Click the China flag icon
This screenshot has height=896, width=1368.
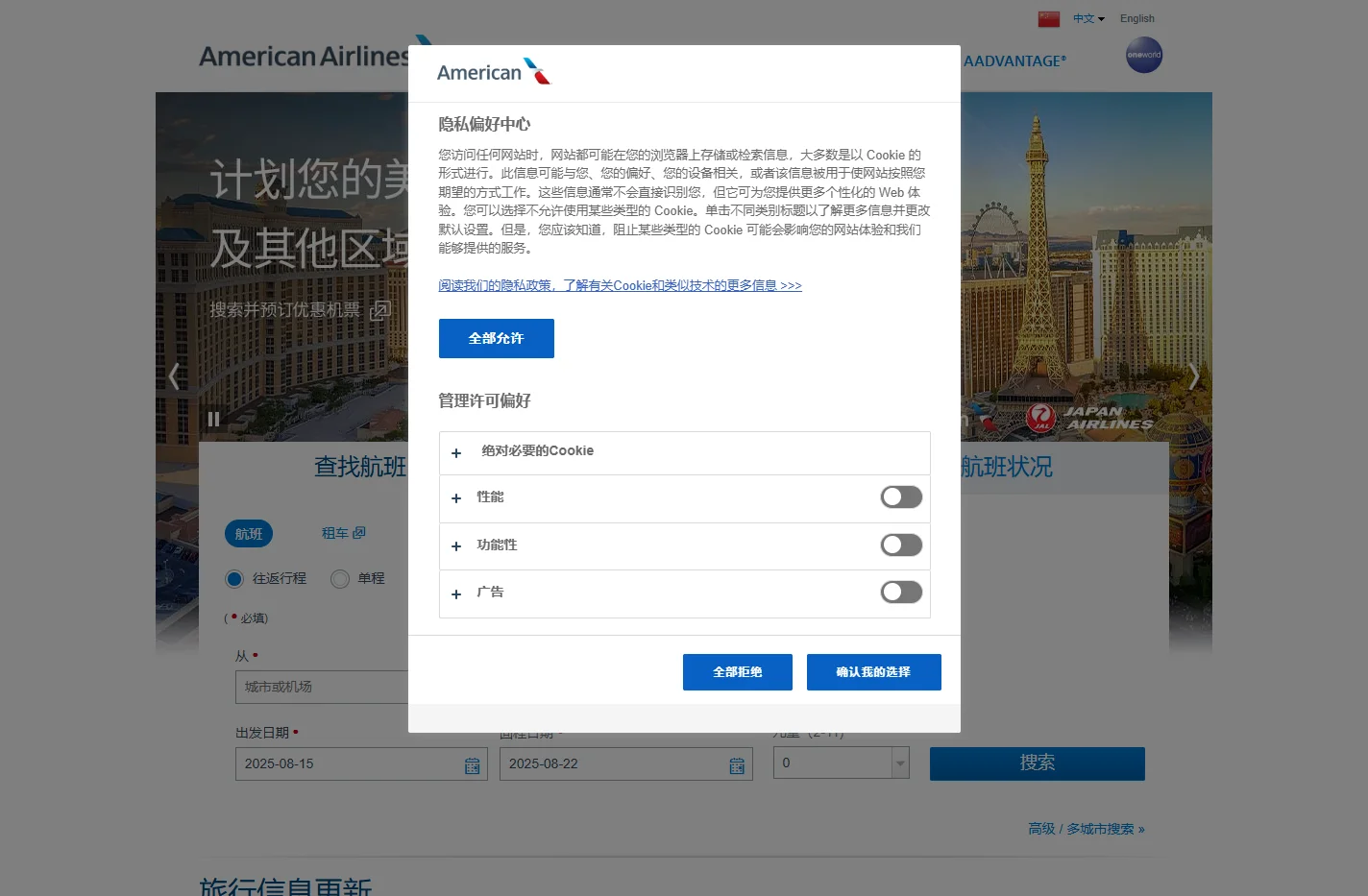tap(1049, 19)
